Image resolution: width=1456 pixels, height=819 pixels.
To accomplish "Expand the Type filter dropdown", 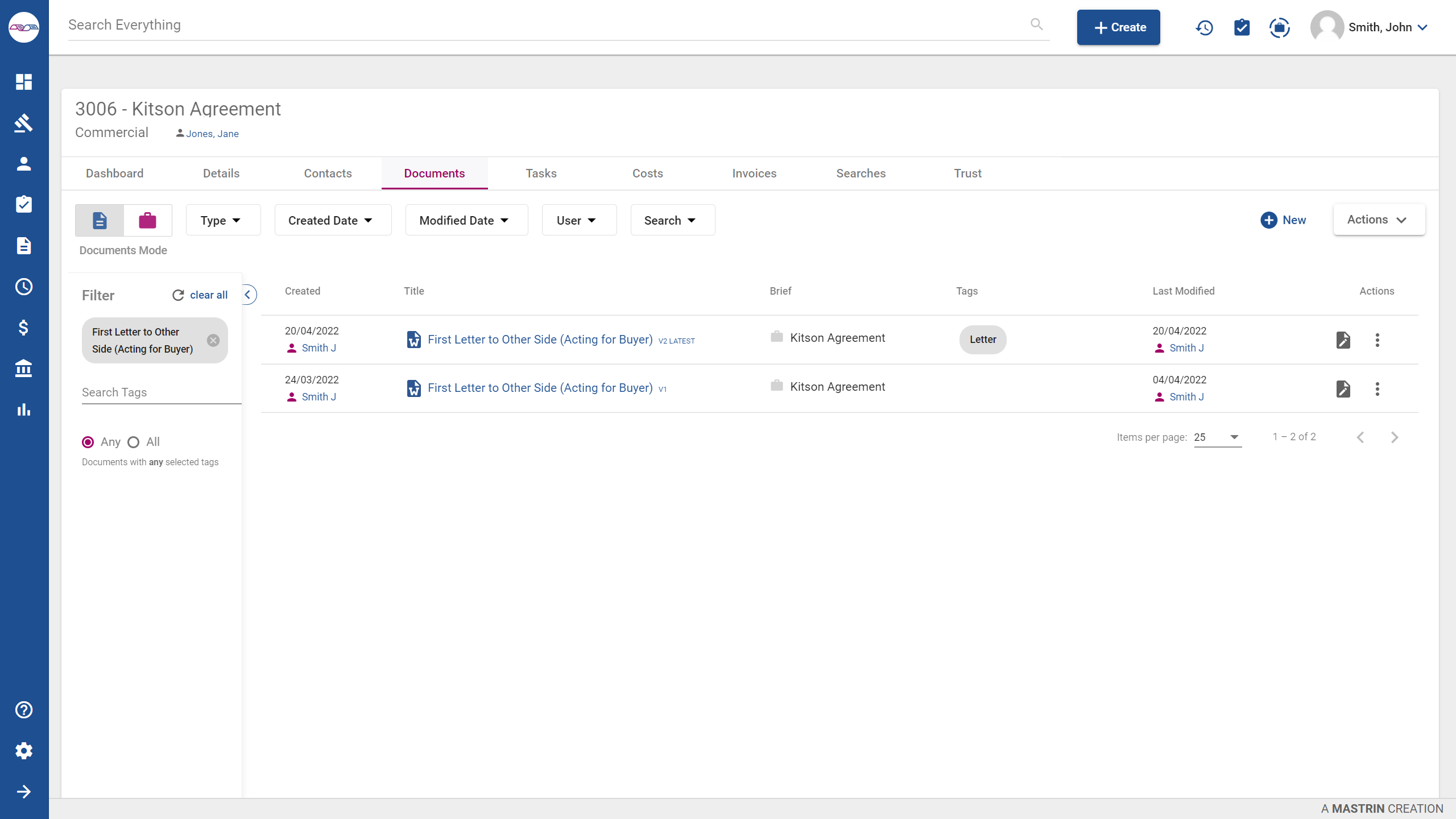I will [220, 220].
